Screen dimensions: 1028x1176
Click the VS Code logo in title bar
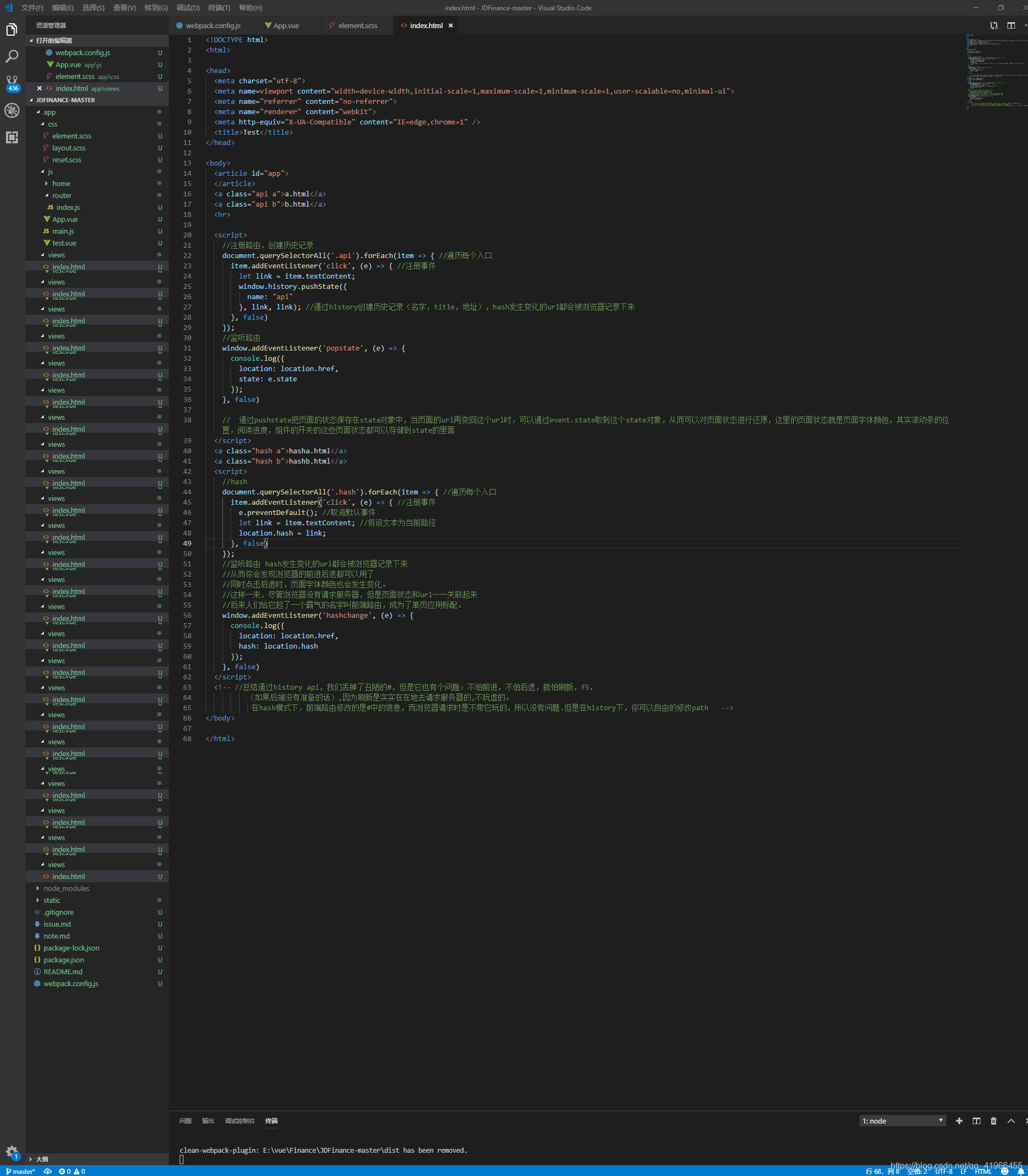[8, 8]
